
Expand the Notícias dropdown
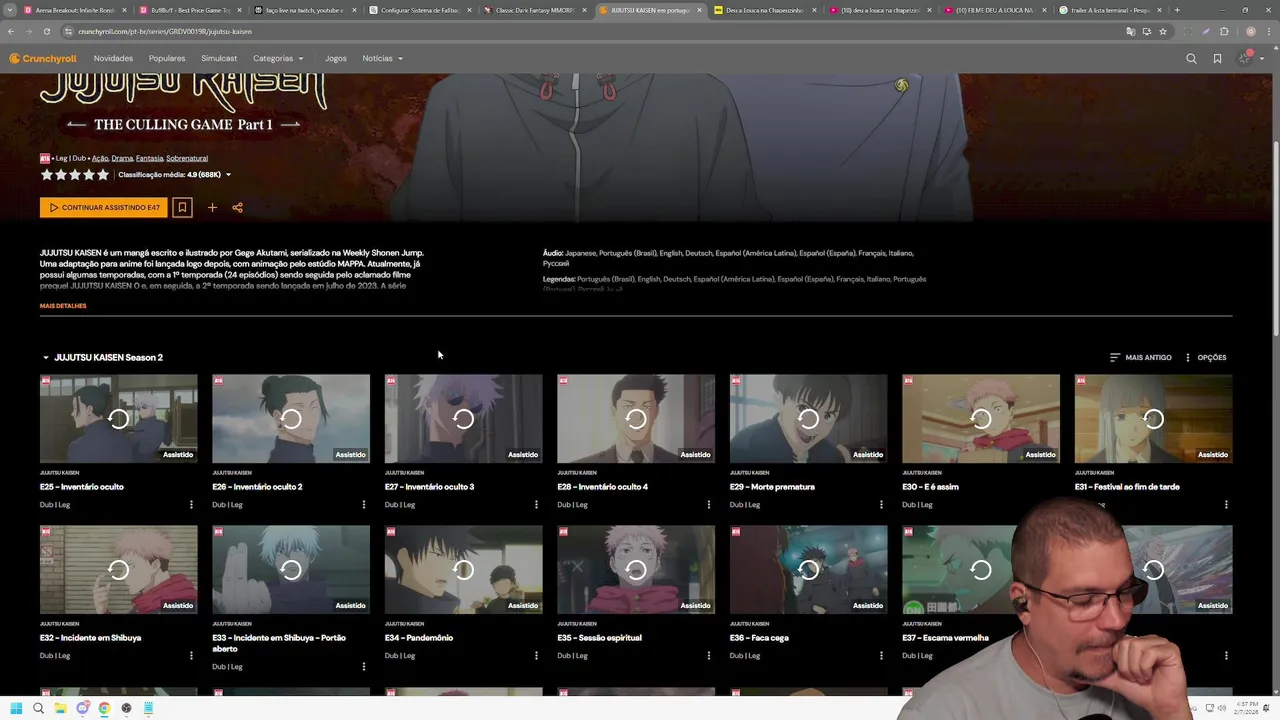(382, 58)
